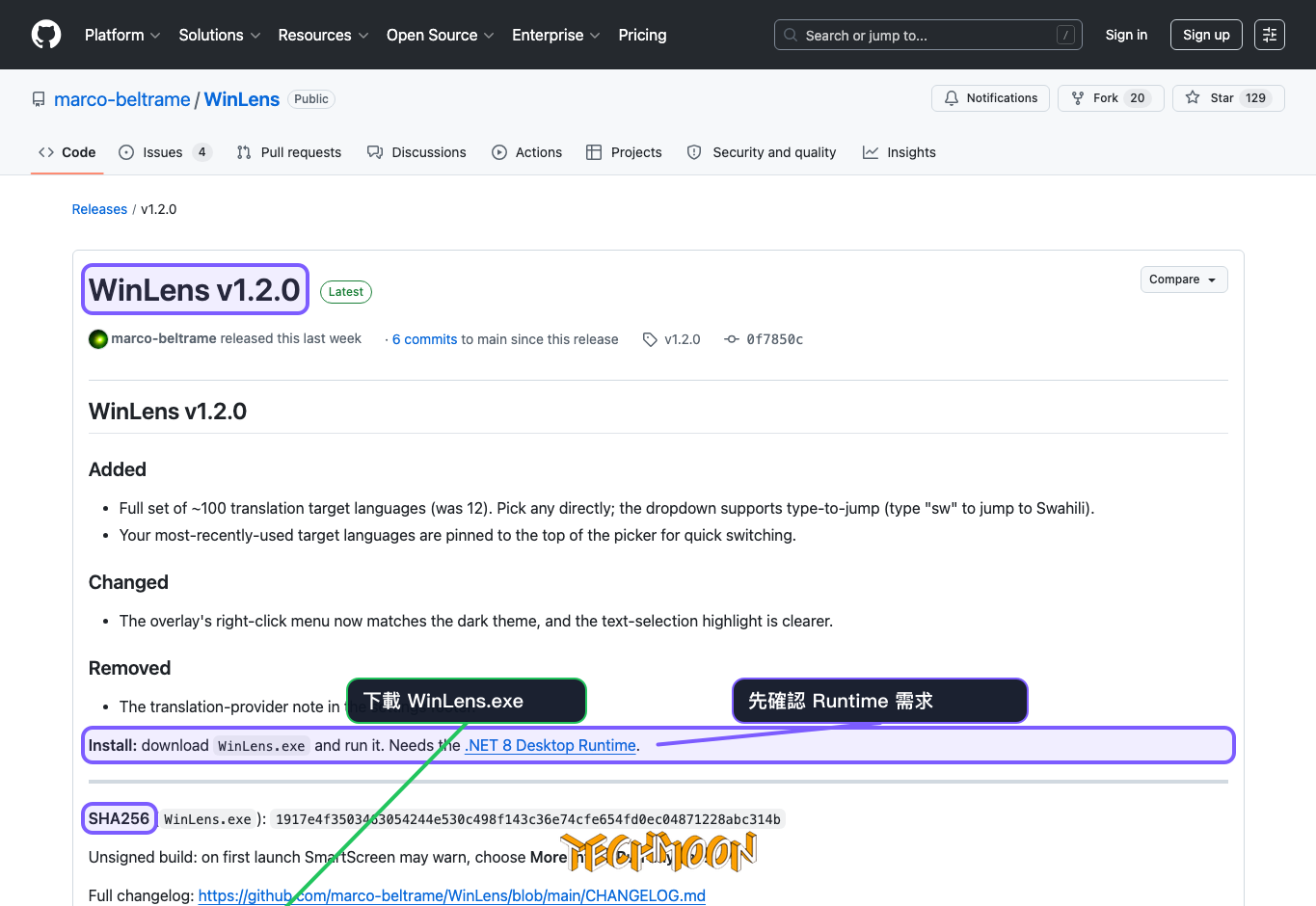The width and height of the screenshot is (1316, 906).
Task: Open the Compare dropdown
Action: pyautogui.click(x=1183, y=280)
